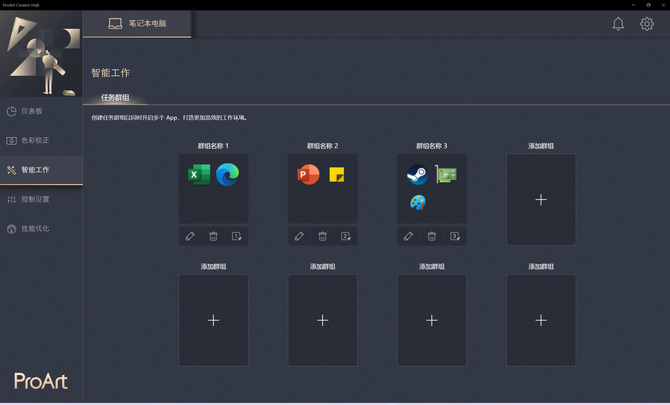670x405 pixels.
Task: Click the edit pencil for group 1
Action: click(x=190, y=236)
